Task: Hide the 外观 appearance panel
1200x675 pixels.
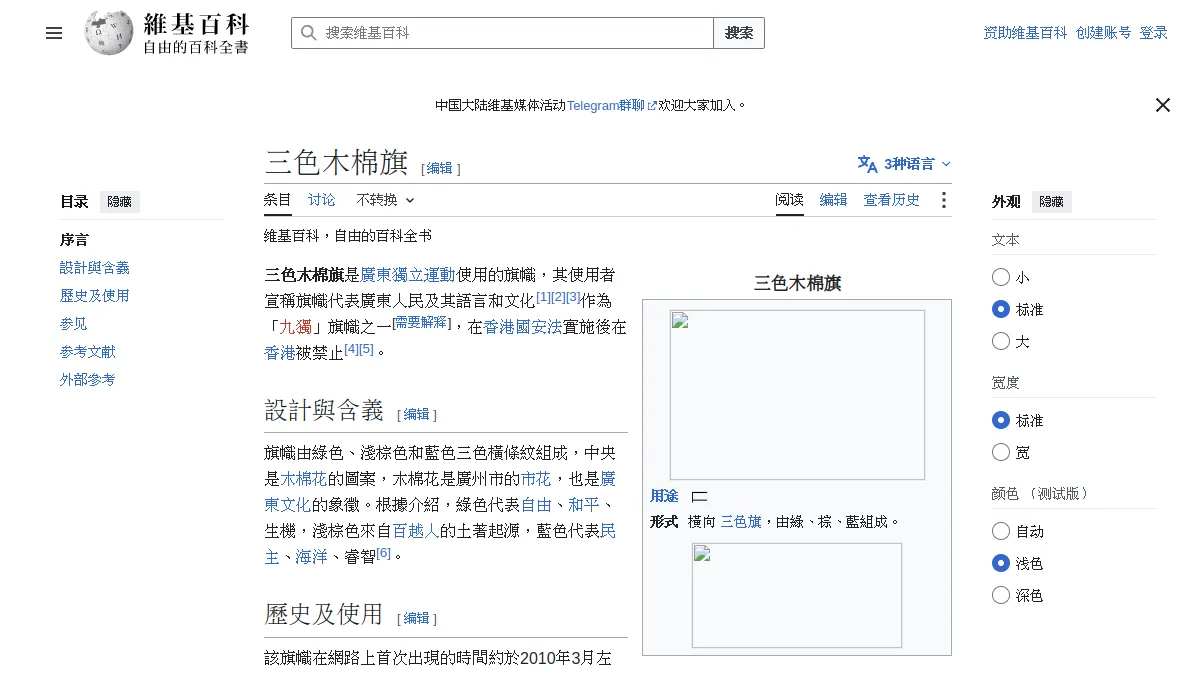Action: pos(1051,202)
